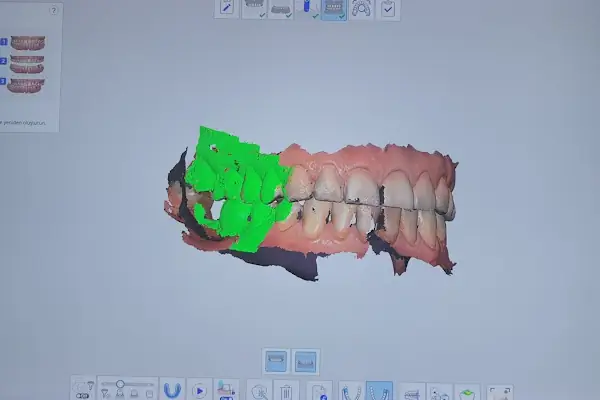Image resolution: width=600 pixels, height=400 pixels.
Task: Toggle the green reliability map icon
Action: coord(467,392)
